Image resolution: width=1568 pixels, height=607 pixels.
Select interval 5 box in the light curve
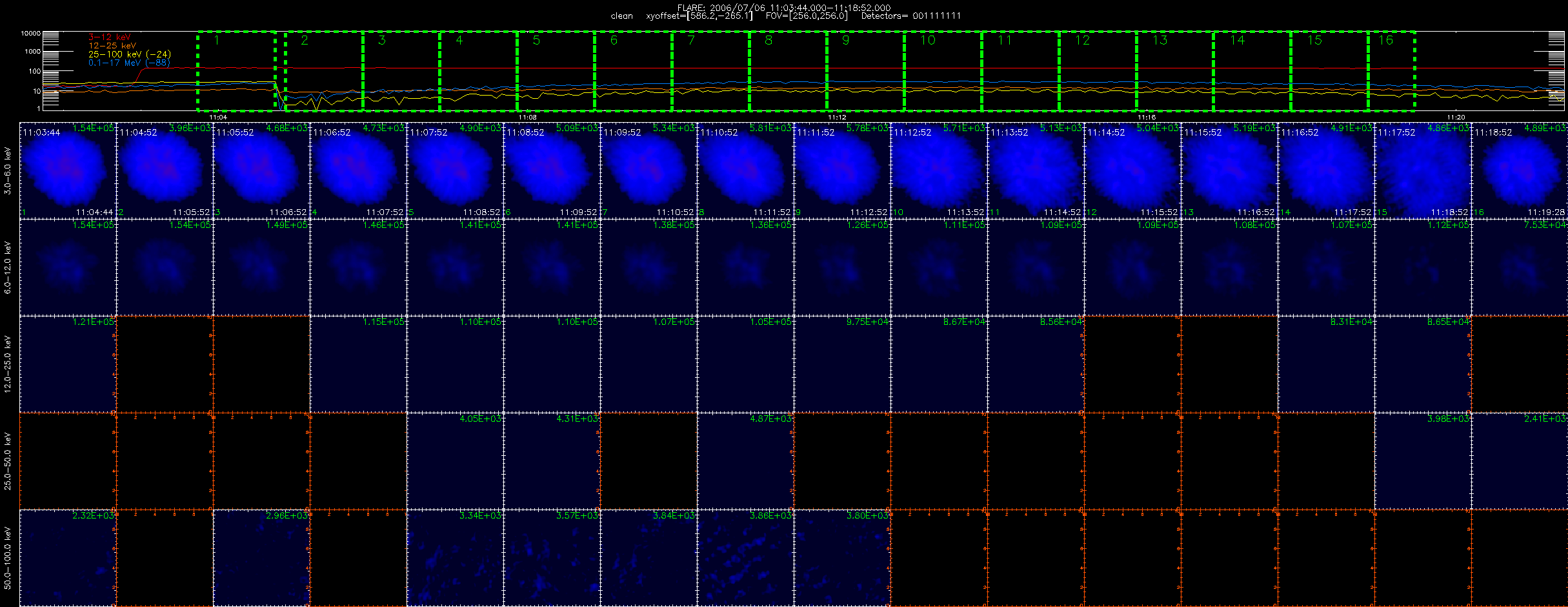pyautogui.click(x=556, y=71)
